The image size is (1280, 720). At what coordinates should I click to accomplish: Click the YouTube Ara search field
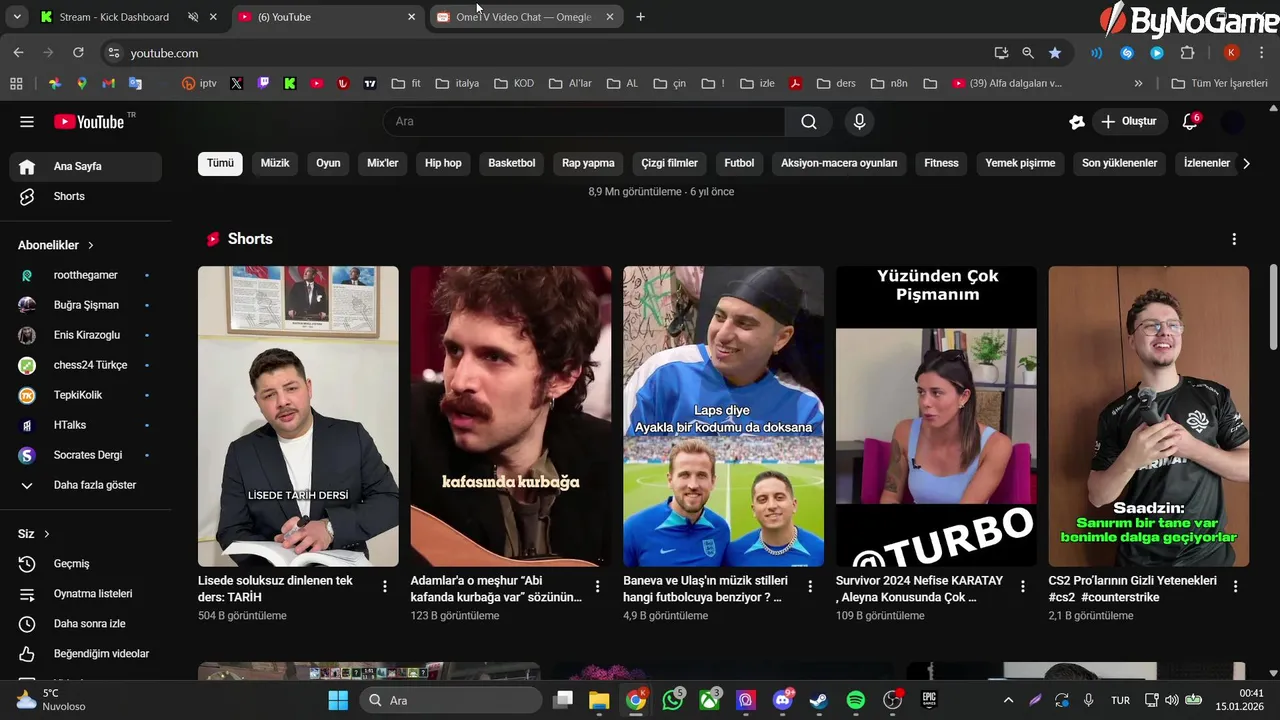[x=584, y=122]
